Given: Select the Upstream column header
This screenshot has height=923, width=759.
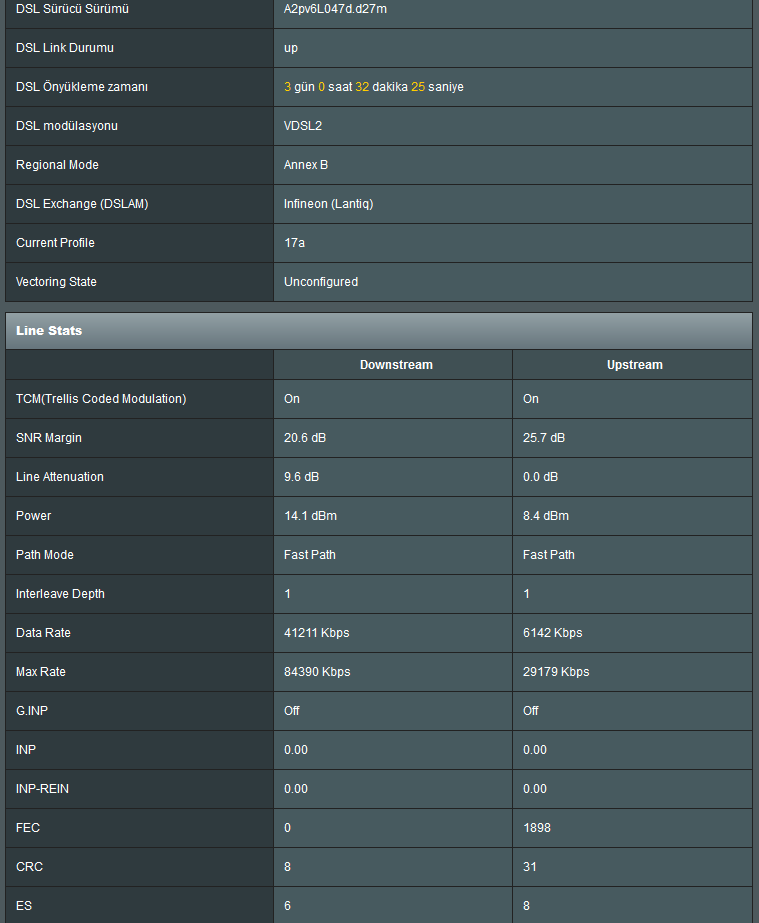Looking at the screenshot, I should (x=635, y=365).
